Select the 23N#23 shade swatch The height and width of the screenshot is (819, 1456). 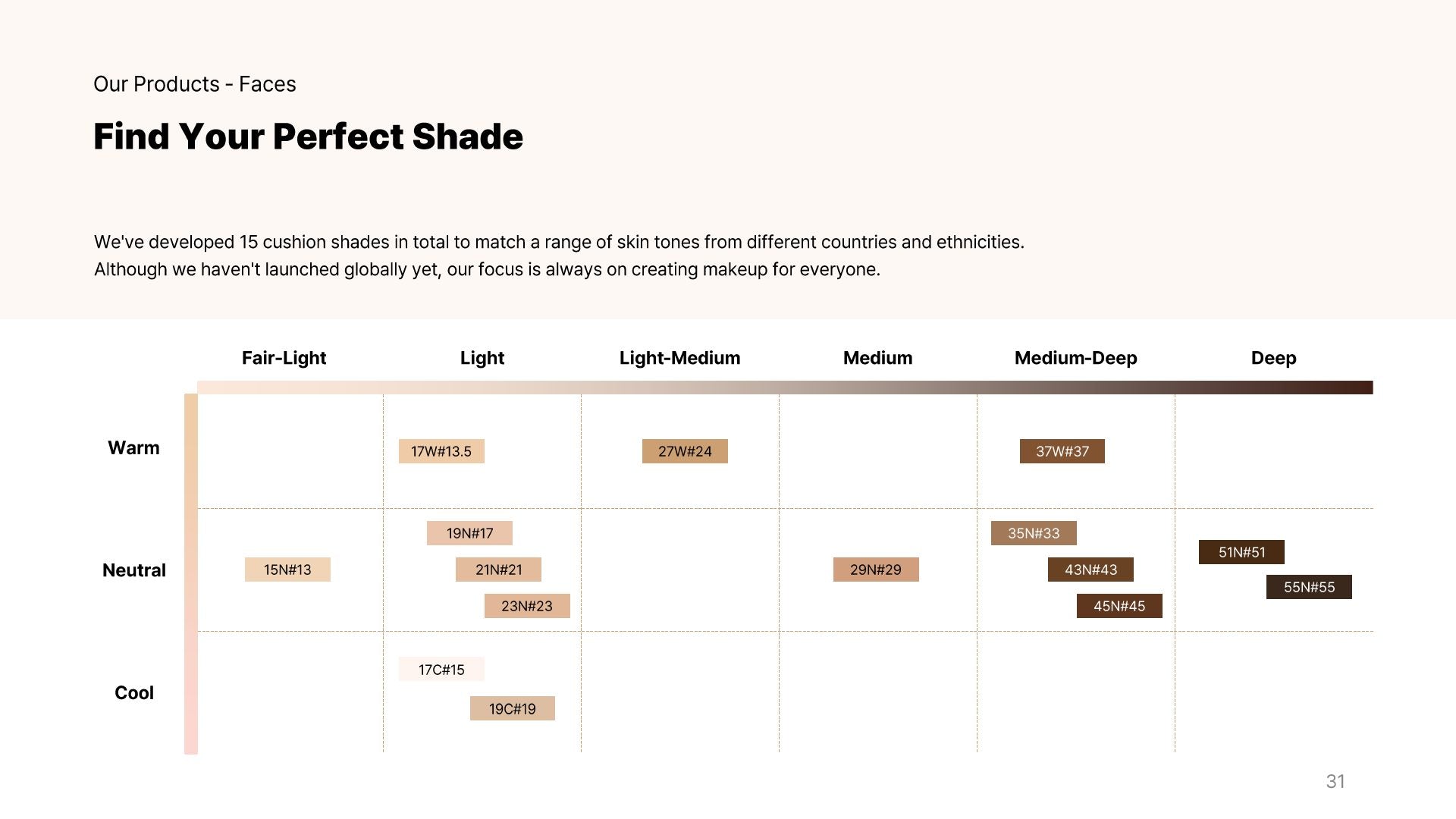pyautogui.click(x=527, y=606)
